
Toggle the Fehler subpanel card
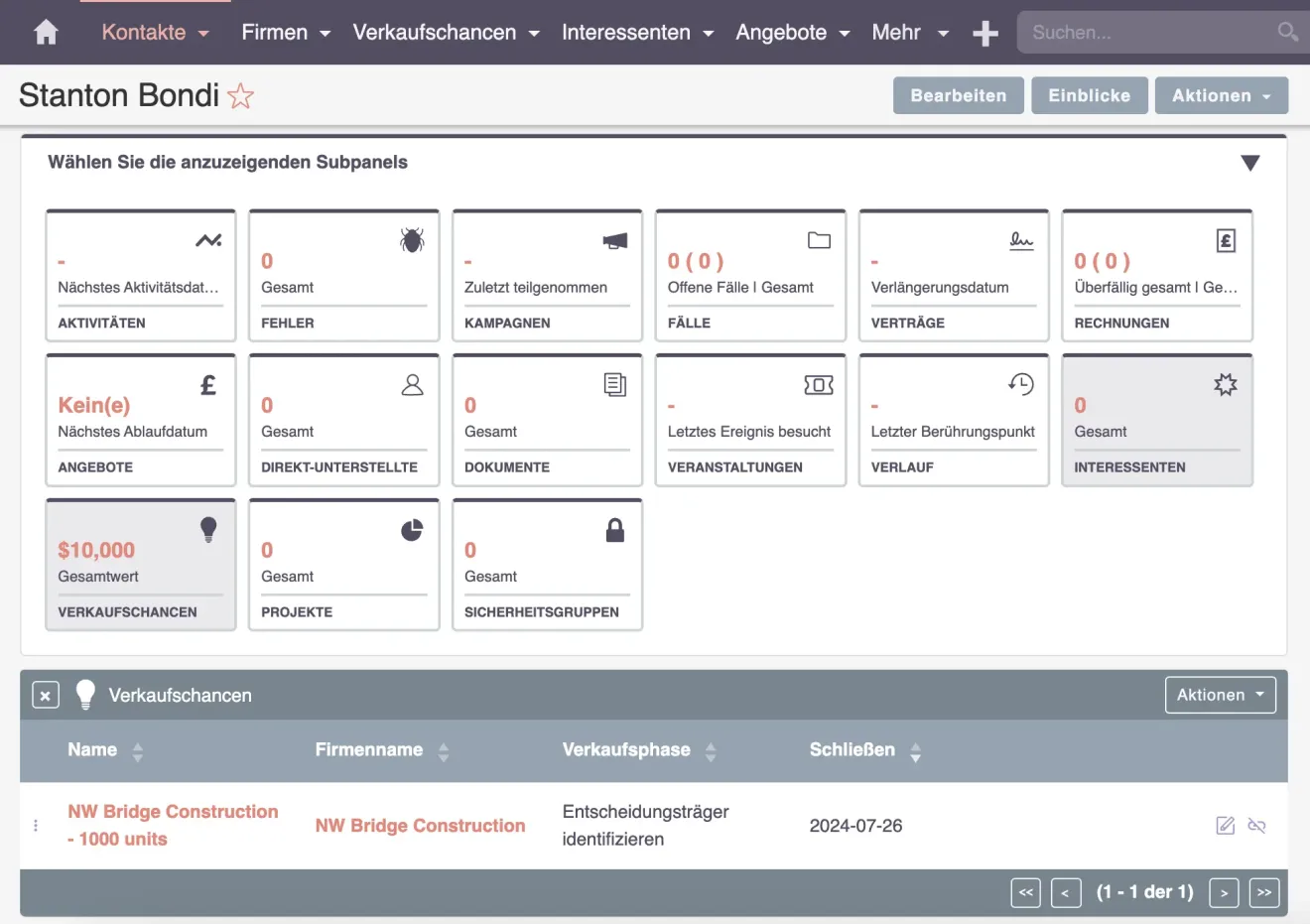[343, 276]
